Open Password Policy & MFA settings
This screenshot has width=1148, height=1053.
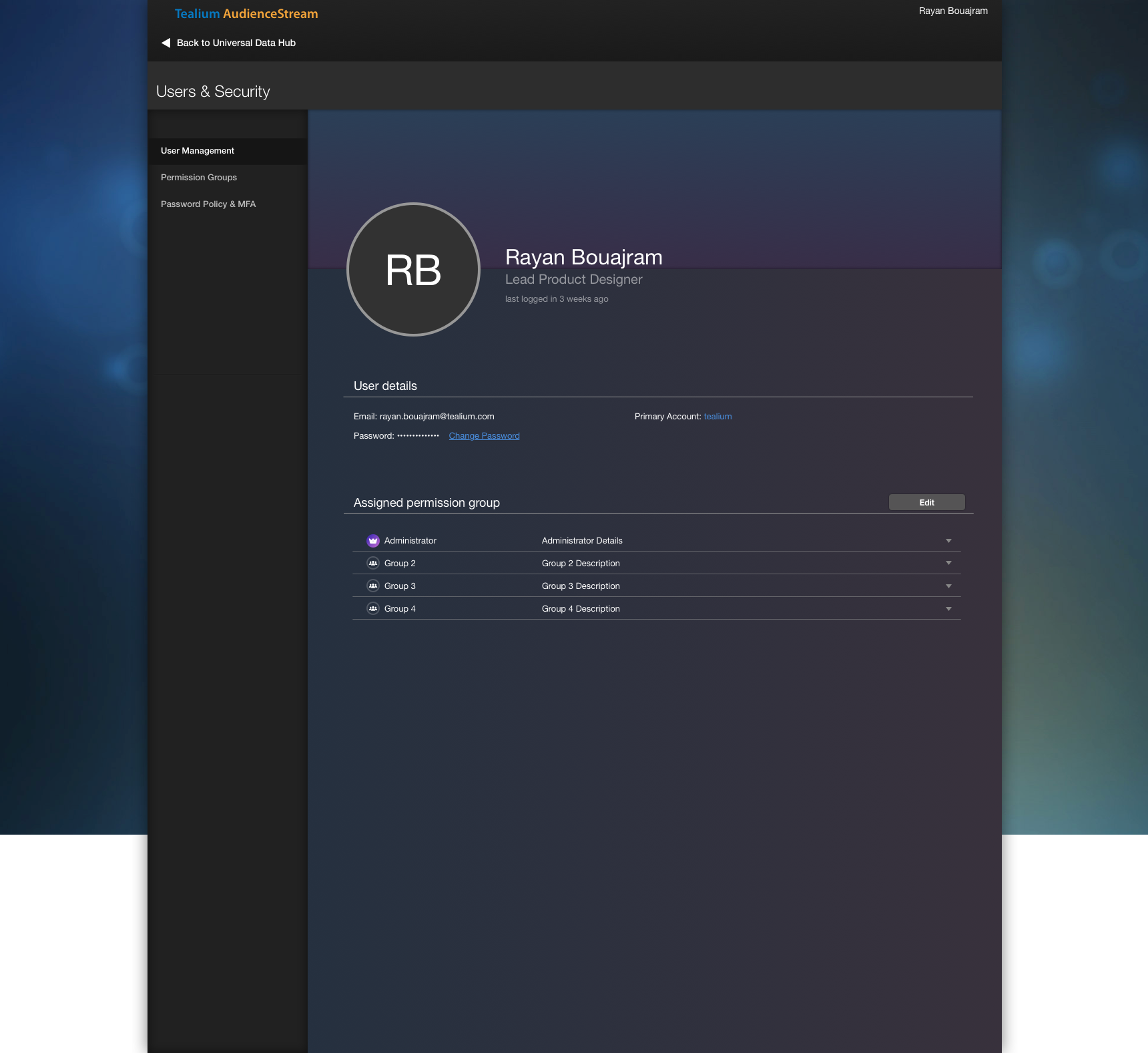pyautogui.click(x=208, y=204)
